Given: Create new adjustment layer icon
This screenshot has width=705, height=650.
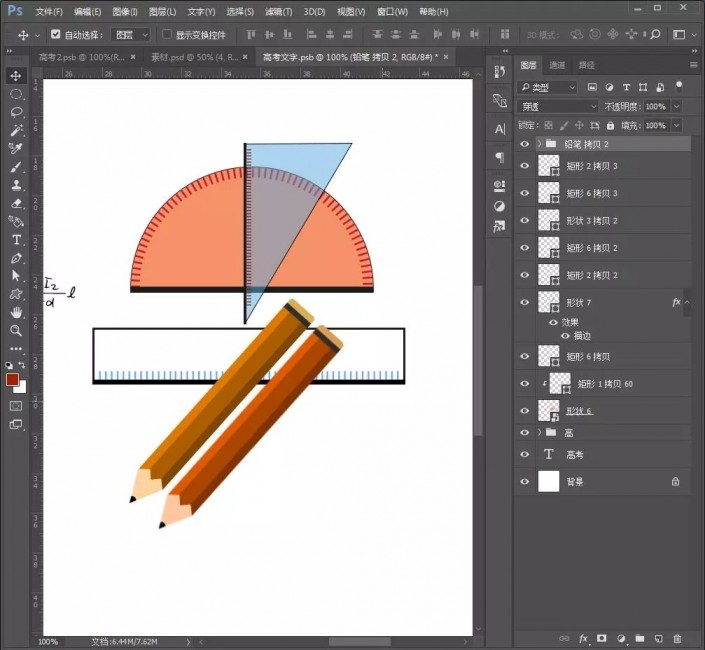Looking at the screenshot, I should click(x=621, y=638).
